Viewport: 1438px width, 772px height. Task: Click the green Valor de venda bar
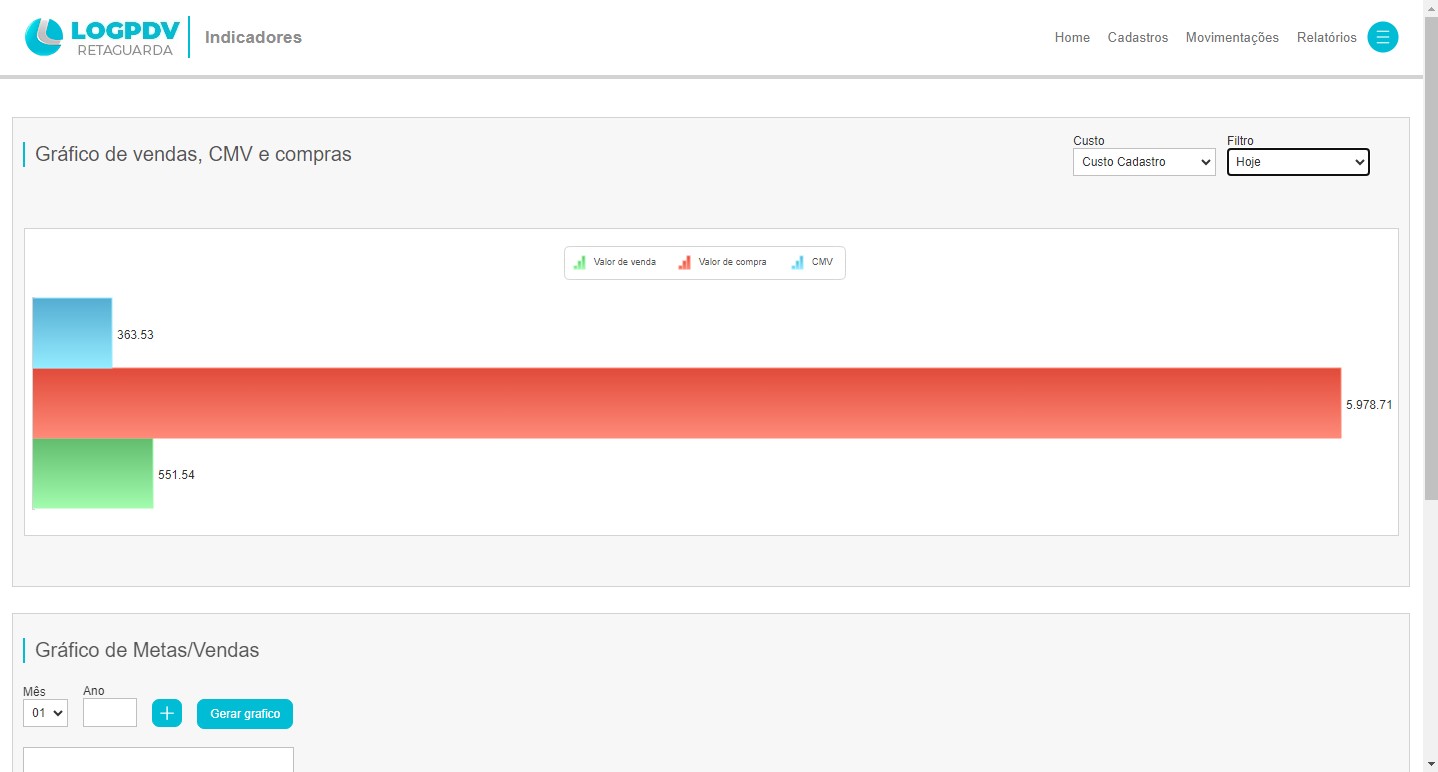pos(92,474)
